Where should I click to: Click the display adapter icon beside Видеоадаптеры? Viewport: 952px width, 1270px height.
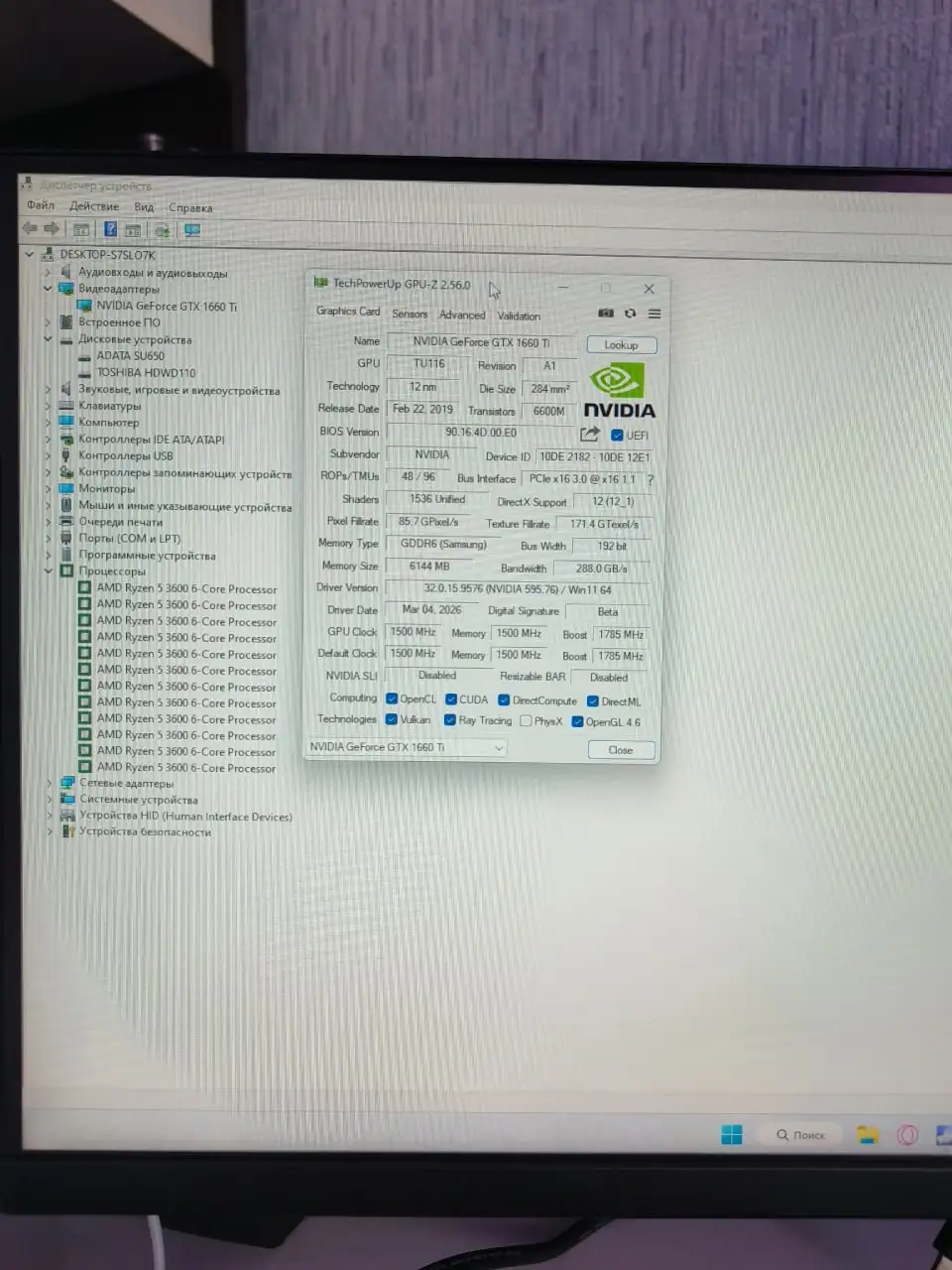pyautogui.click(x=66, y=289)
